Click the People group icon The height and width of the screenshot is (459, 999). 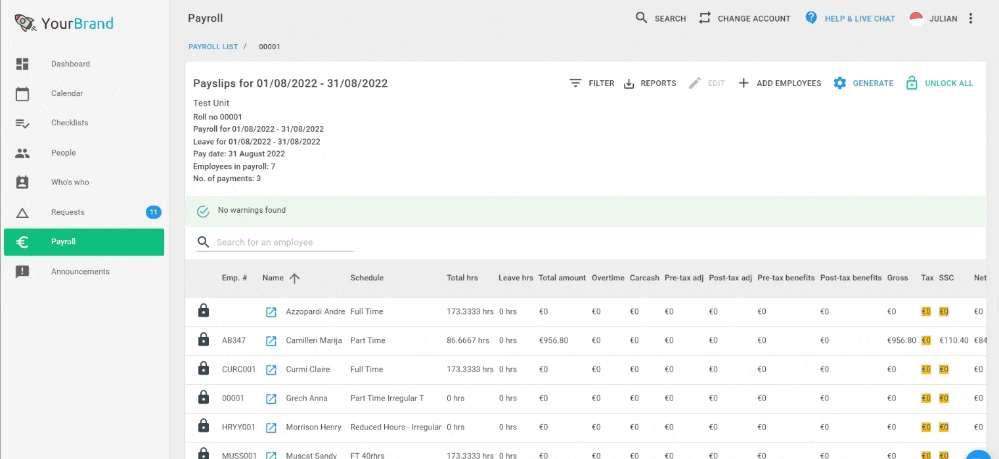[x=22, y=153]
